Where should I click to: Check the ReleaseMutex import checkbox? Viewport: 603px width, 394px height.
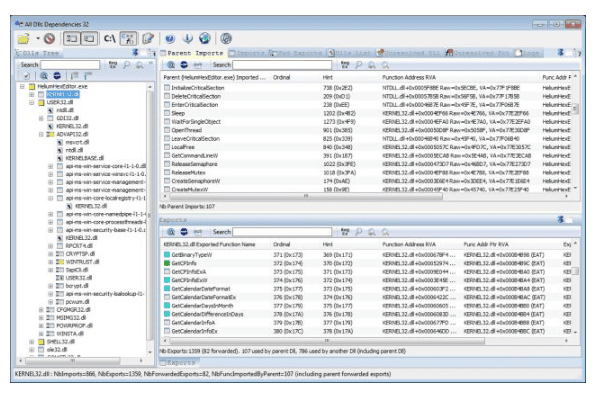pyautogui.click(x=167, y=172)
